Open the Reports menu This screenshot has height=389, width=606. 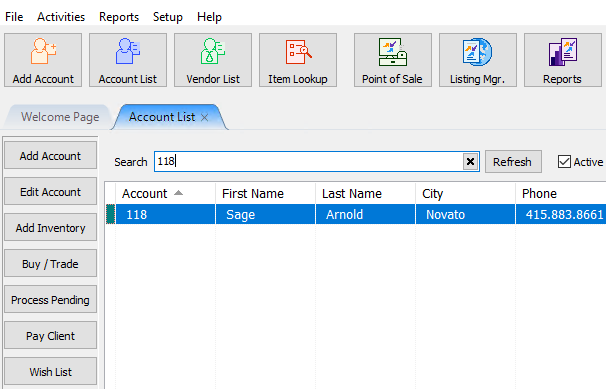click(119, 17)
